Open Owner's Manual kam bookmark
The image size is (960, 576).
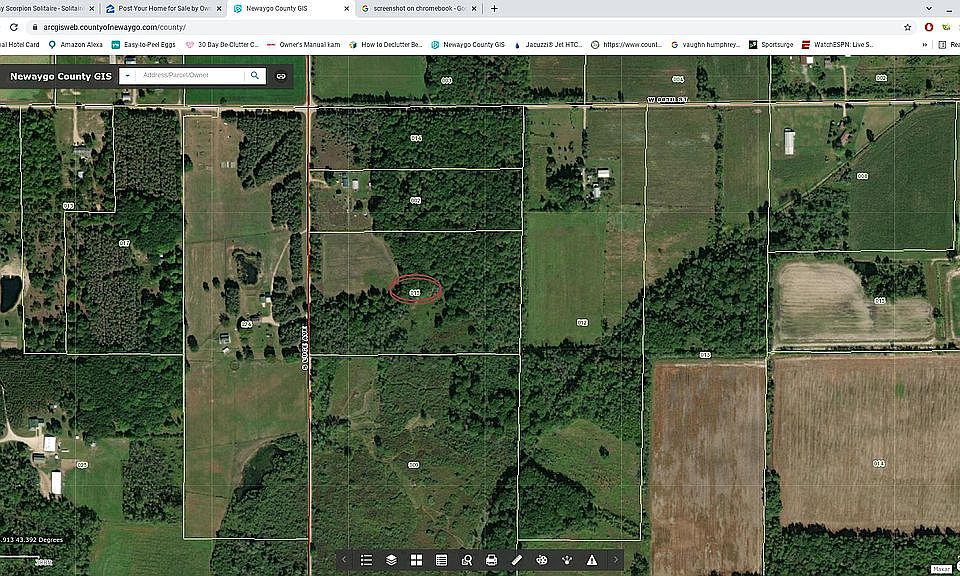(304, 45)
